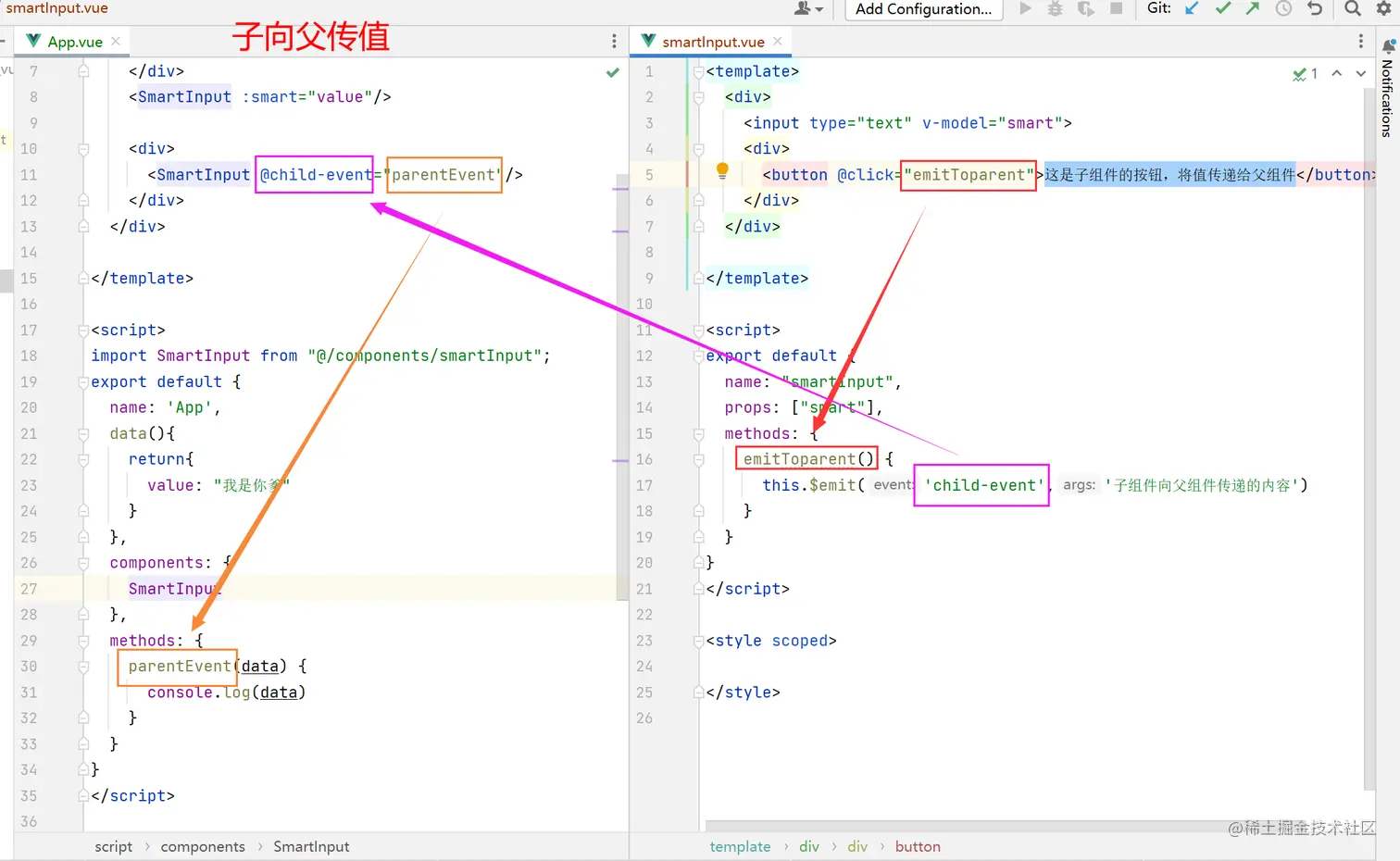This screenshot has height=861, width=1400.
Task: Click 'this.$emit(' in smartInput.vue
Action: tap(813, 485)
